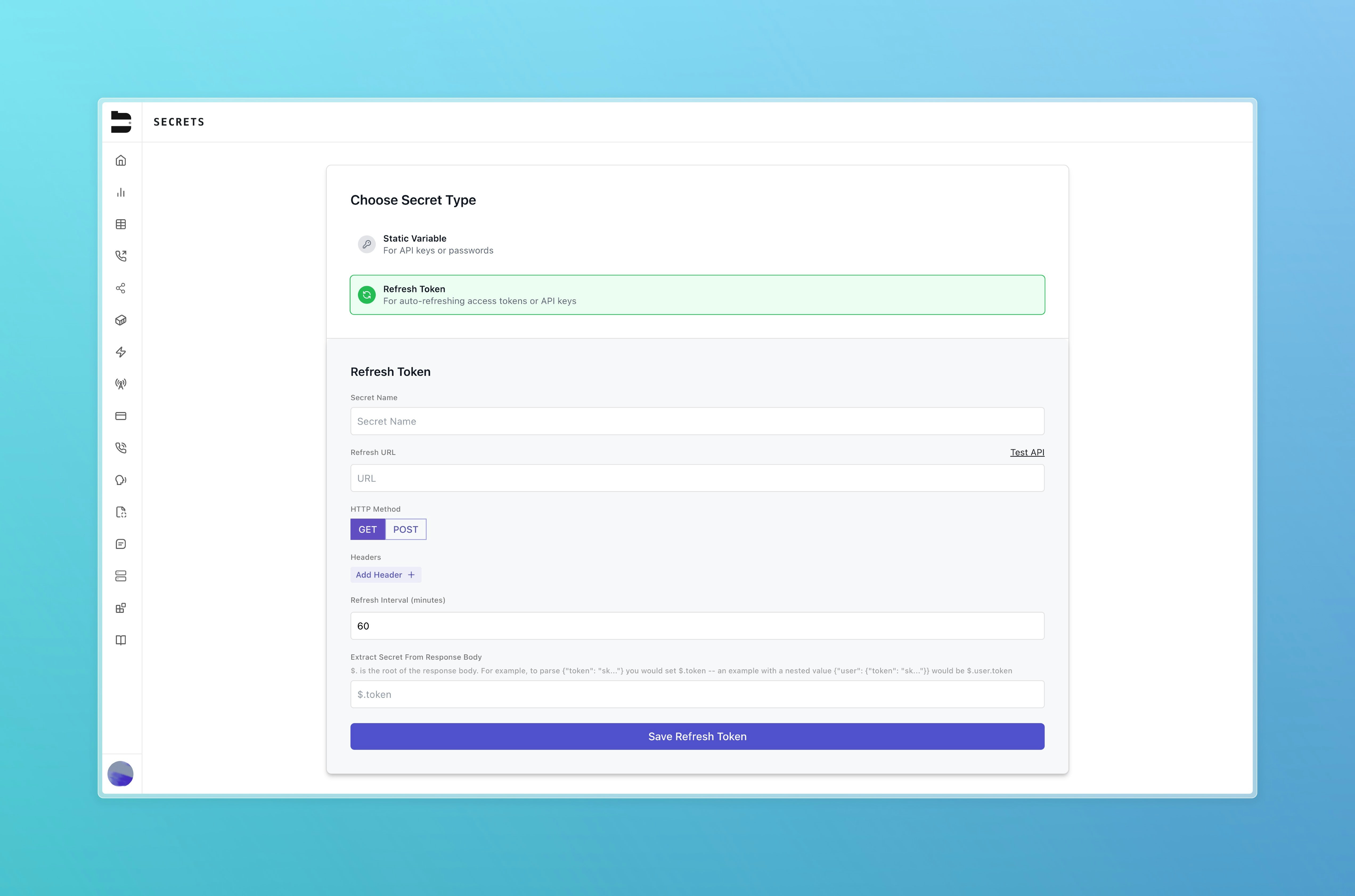1355x896 pixels.
Task: Open the home icon in sidebar
Action: click(121, 161)
